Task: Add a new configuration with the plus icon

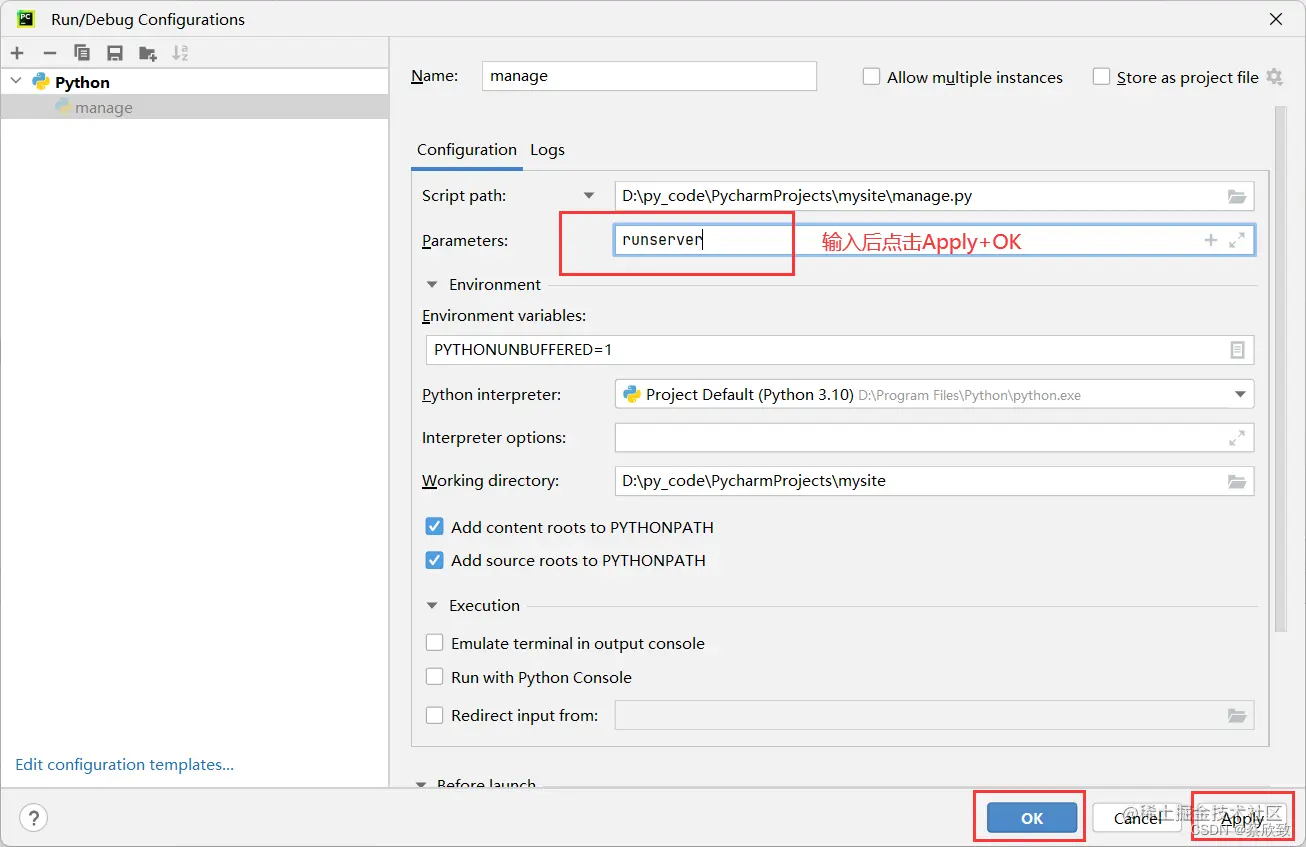Action: point(17,53)
